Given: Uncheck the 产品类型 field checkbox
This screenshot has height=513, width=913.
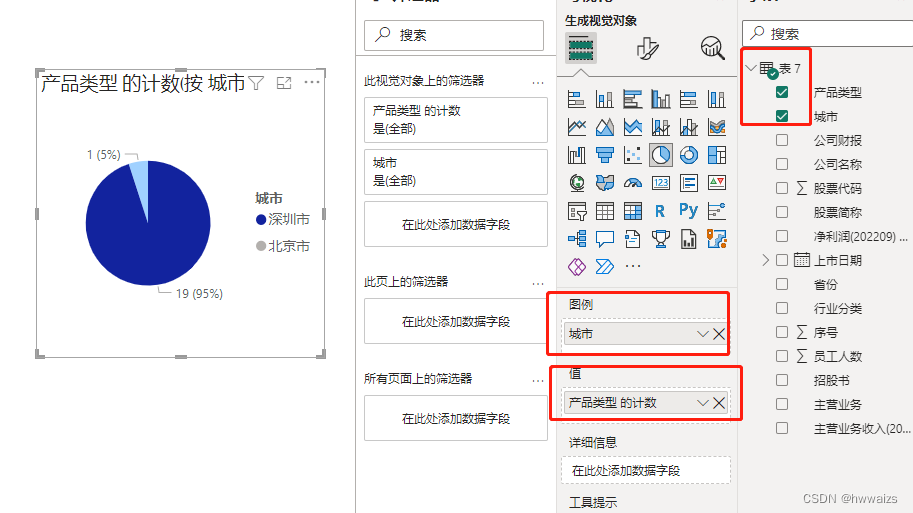Looking at the screenshot, I should [x=782, y=92].
